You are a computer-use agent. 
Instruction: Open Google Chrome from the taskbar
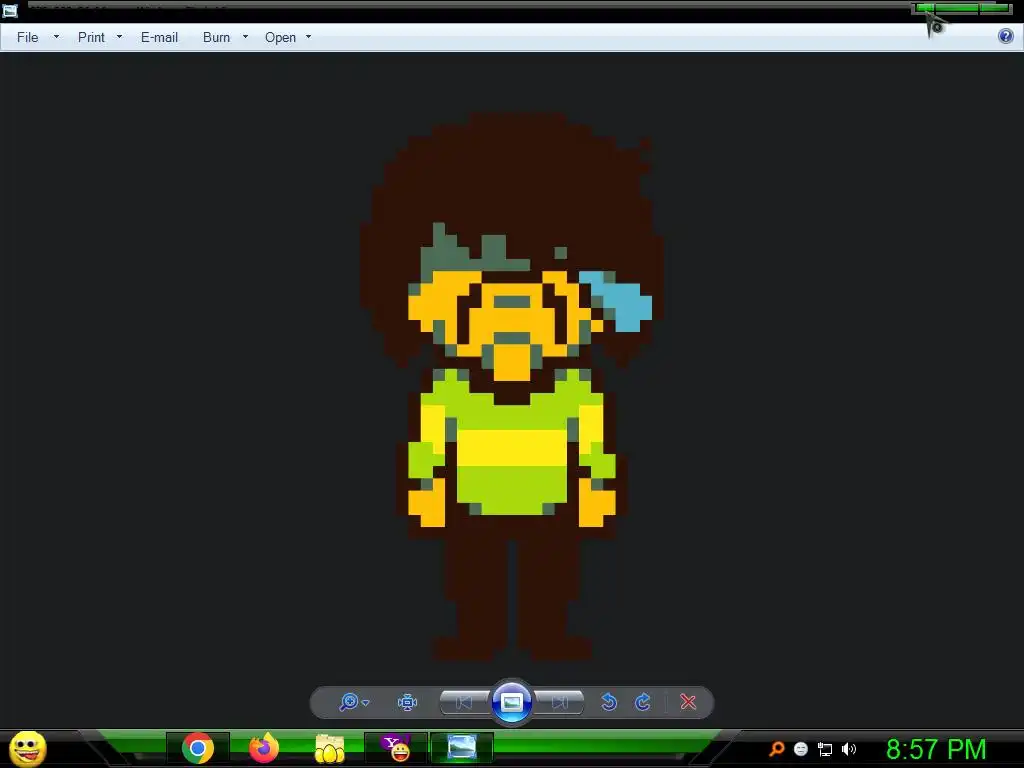(198, 748)
